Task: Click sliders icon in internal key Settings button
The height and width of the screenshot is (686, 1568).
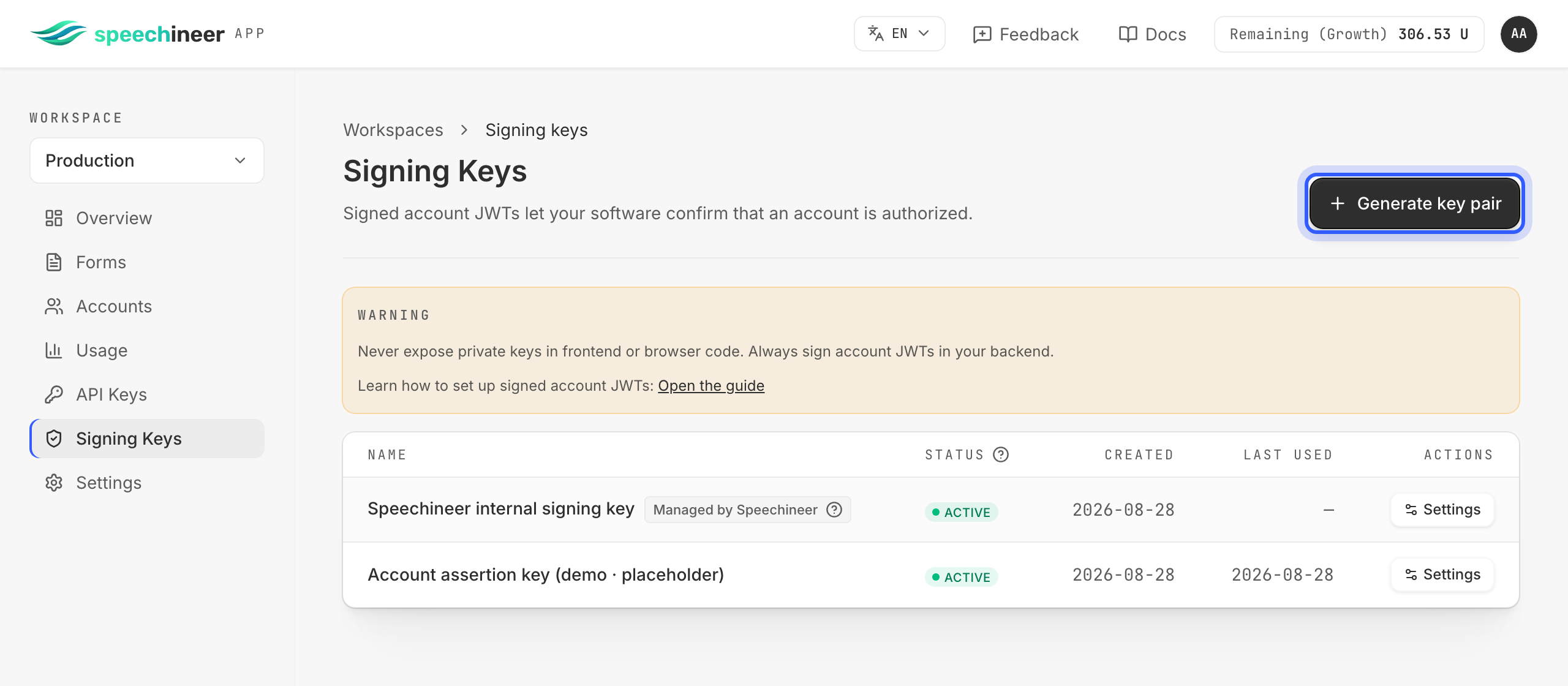Action: coord(1411,510)
